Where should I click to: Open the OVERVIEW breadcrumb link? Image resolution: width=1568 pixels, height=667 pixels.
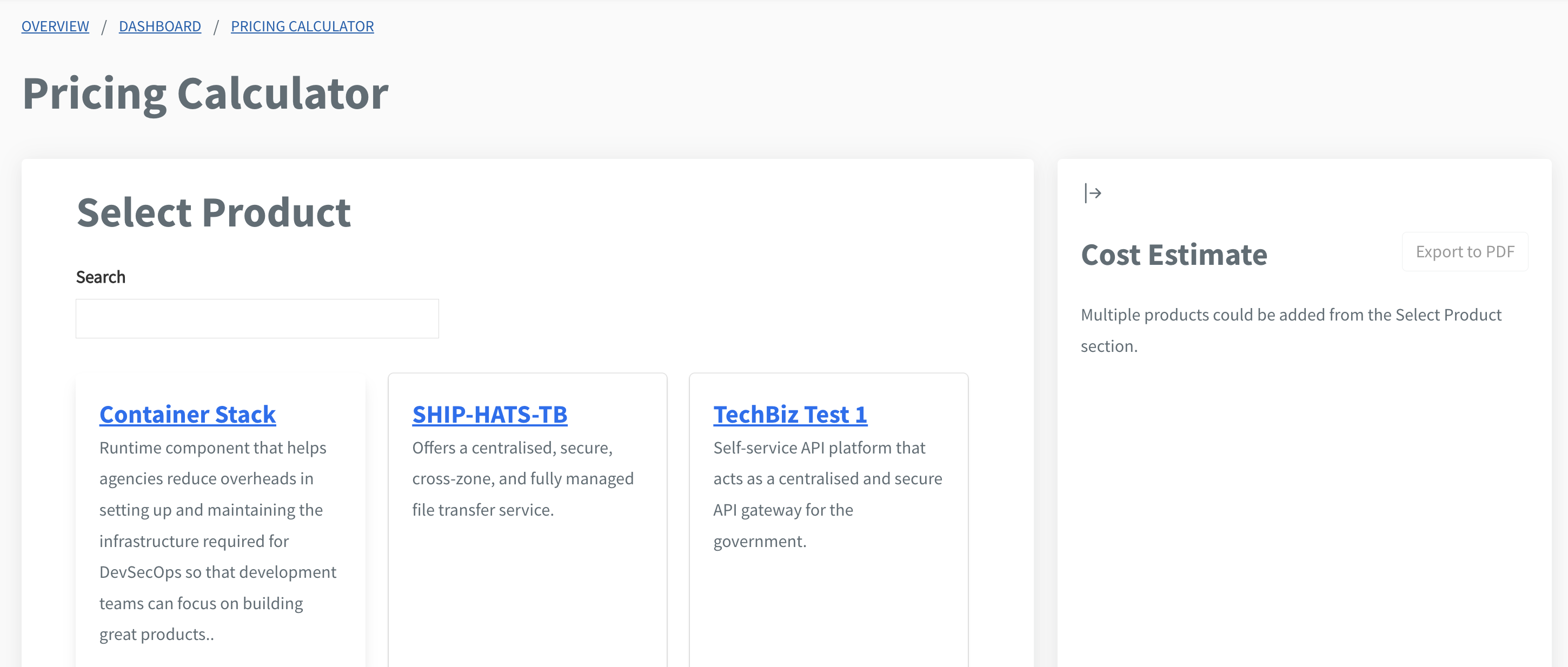click(x=55, y=26)
